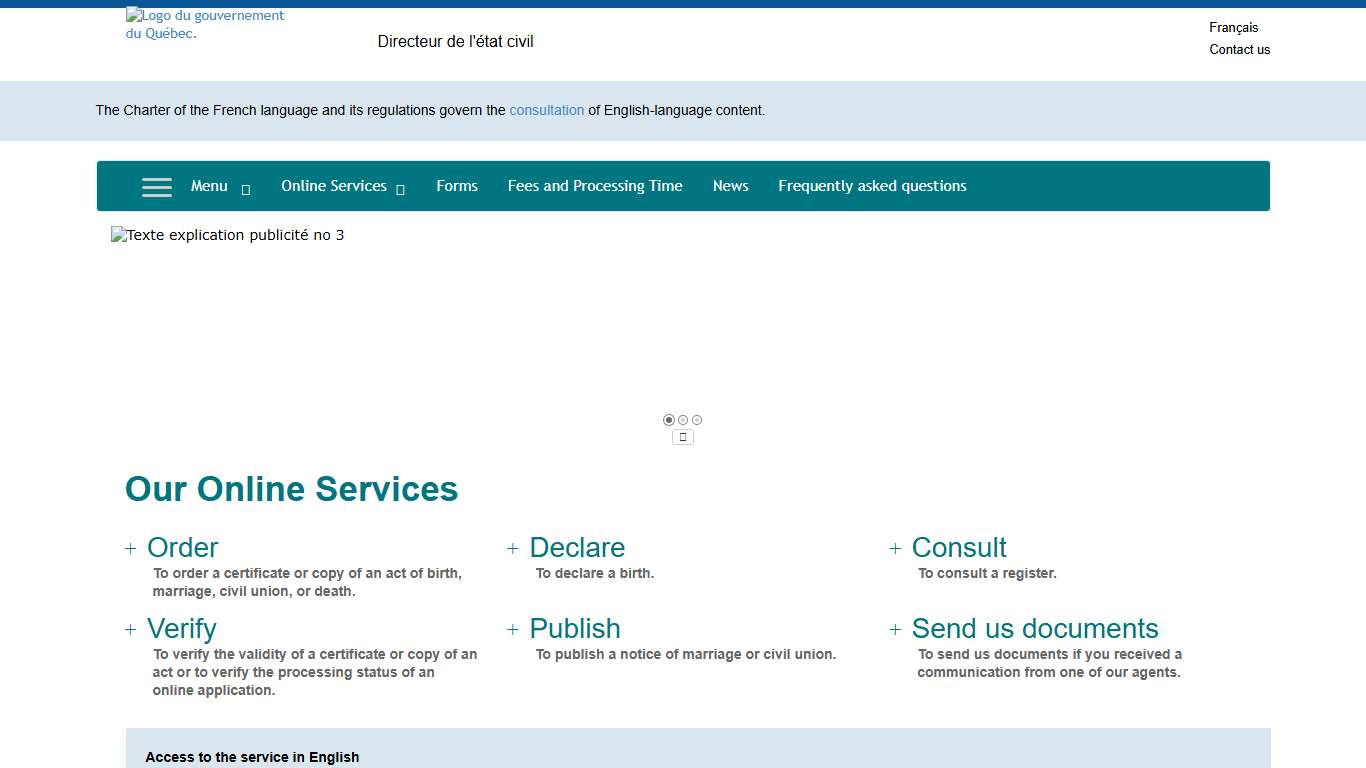Open the Forms menu item
This screenshot has height=768, width=1366.
pyautogui.click(x=457, y=186)
